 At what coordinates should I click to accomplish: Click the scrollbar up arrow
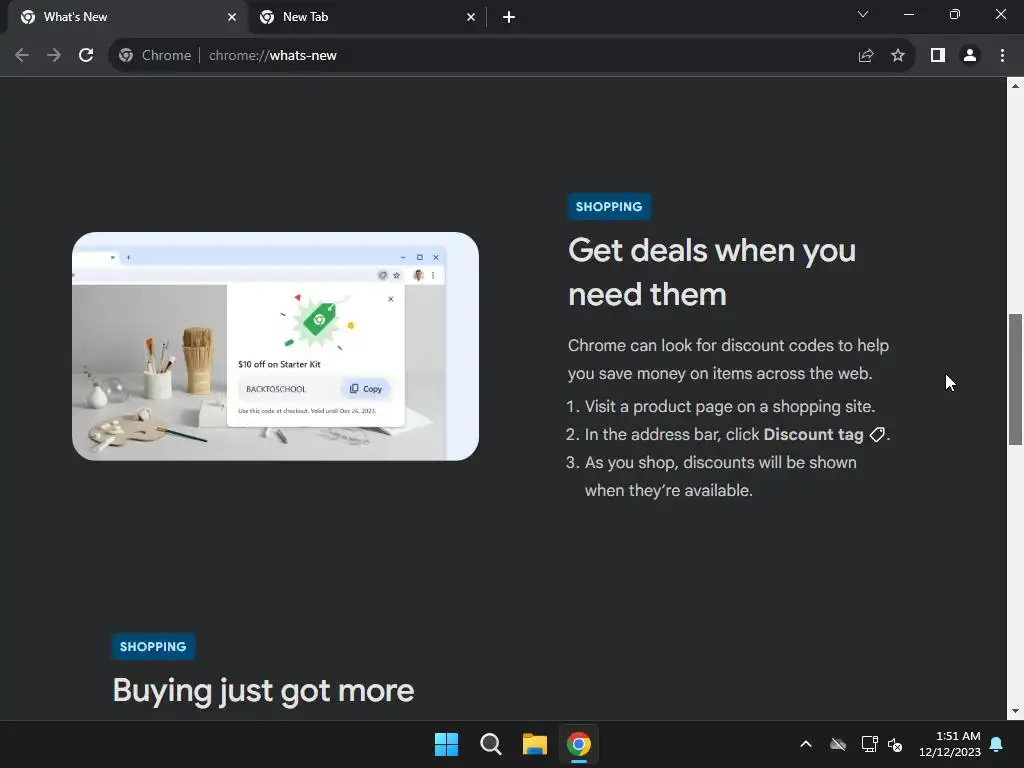[1015, 86]
